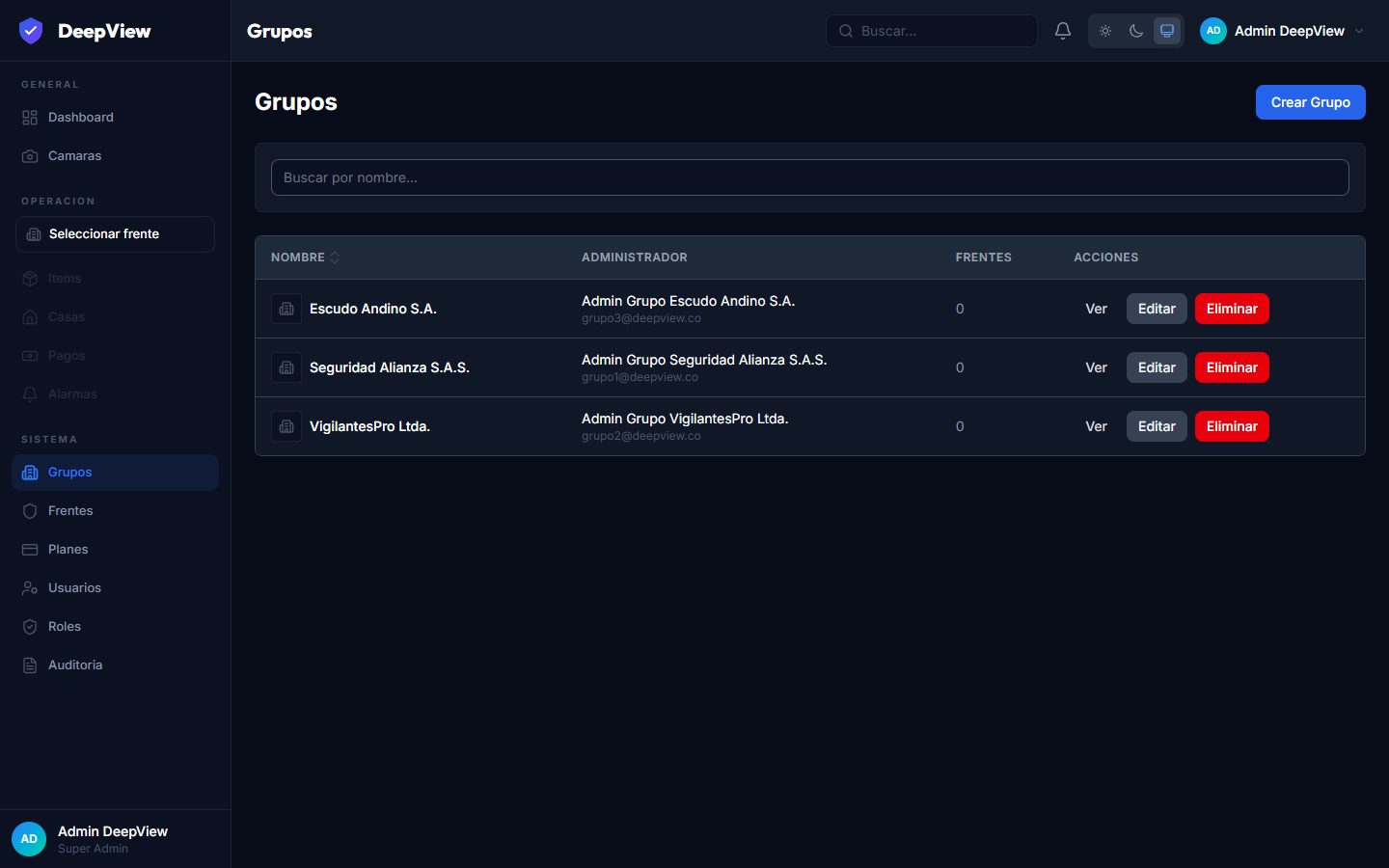
Task: Go to the Frentes section
Action: (115, 511)
